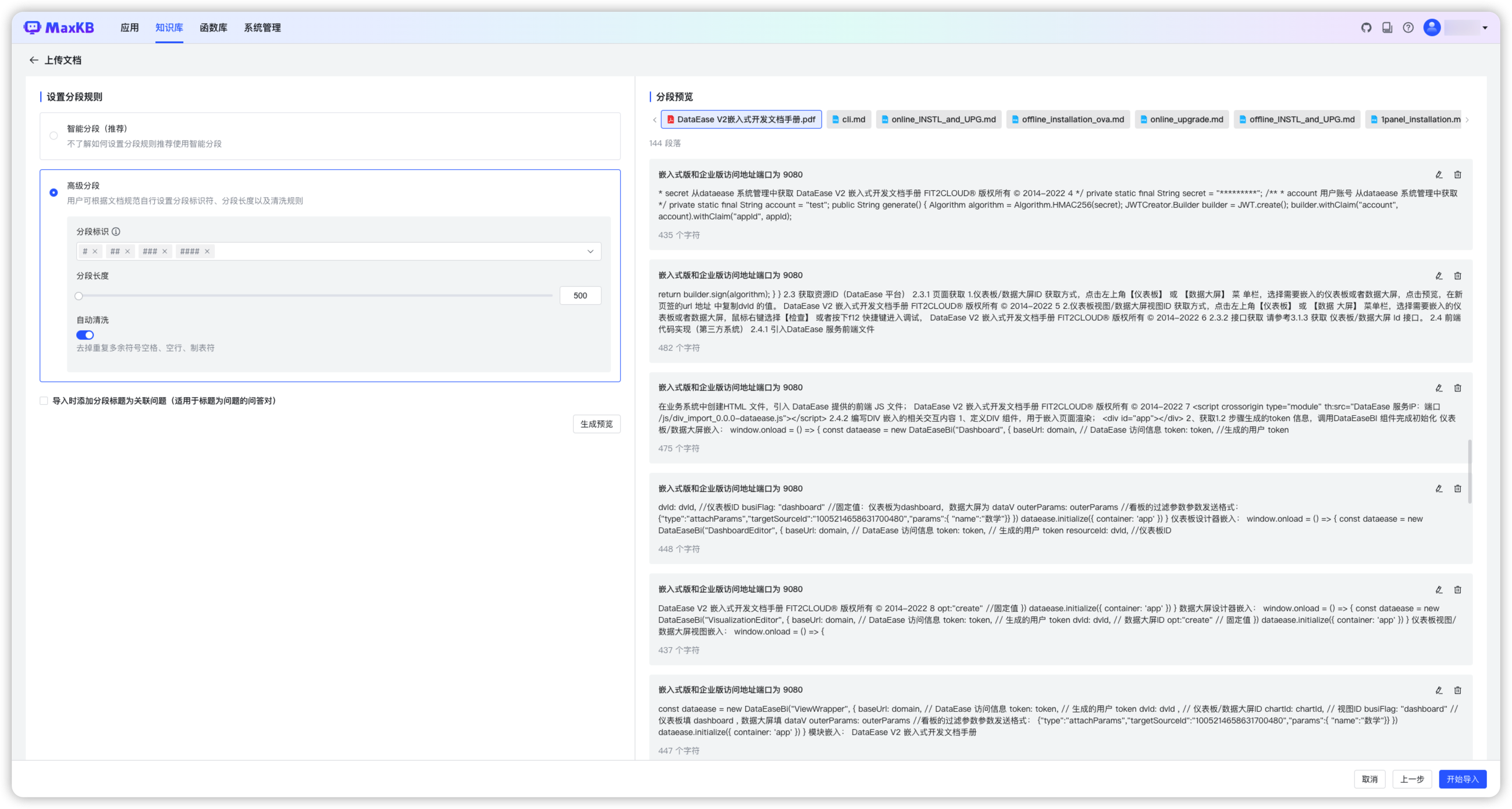Image resolution: width=1512 pixels, height=809 pixels.
Task: Delete the 448-character segment
Action: (1457, 489)
